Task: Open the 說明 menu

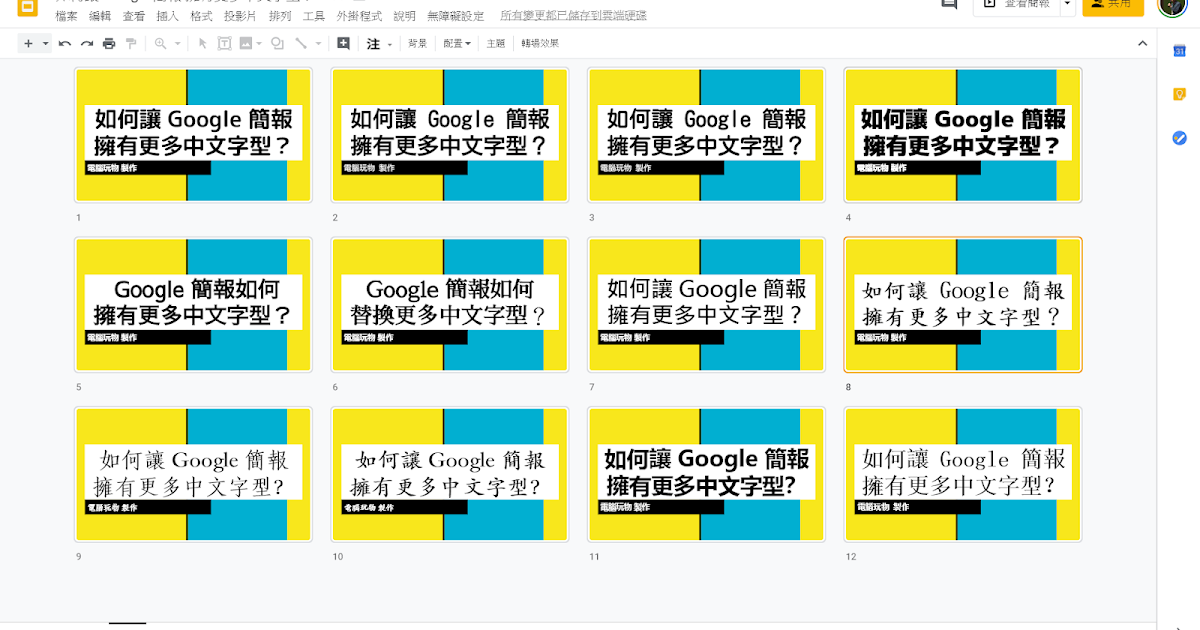Action: tap(404, 16)
